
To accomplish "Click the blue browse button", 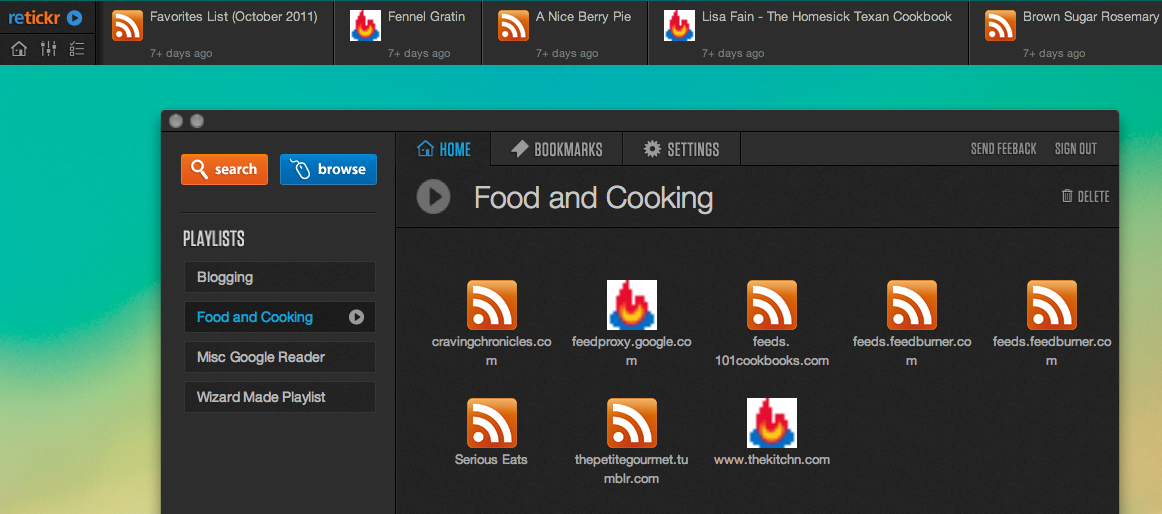I will click(328, 169).
